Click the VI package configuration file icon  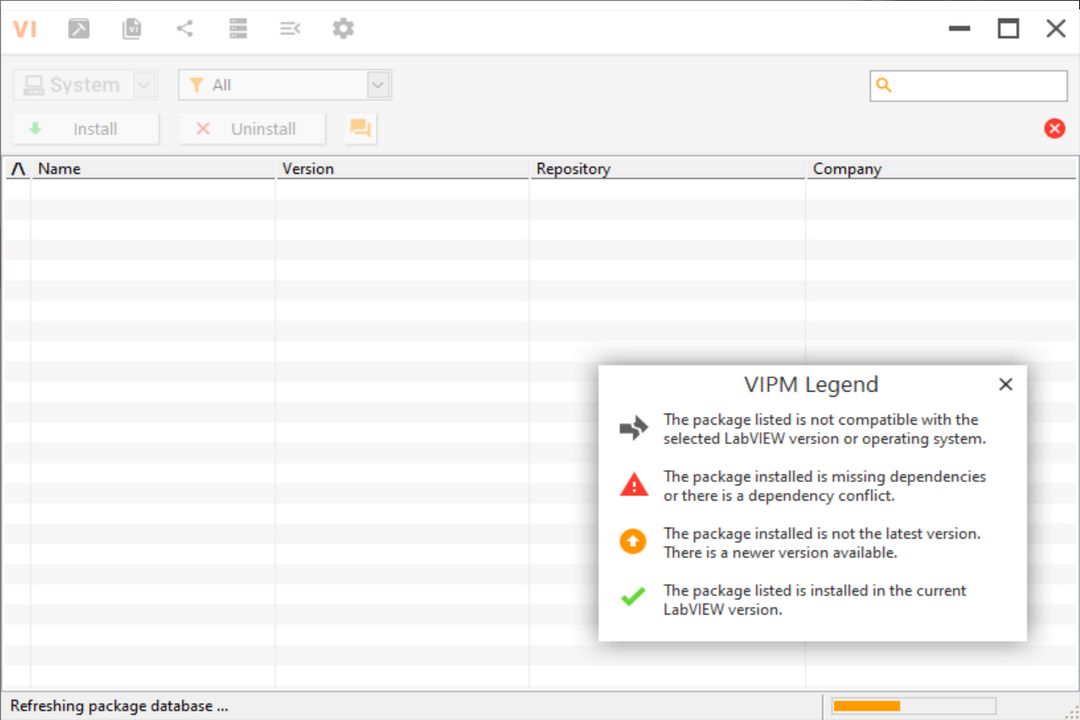coord(132,29)
